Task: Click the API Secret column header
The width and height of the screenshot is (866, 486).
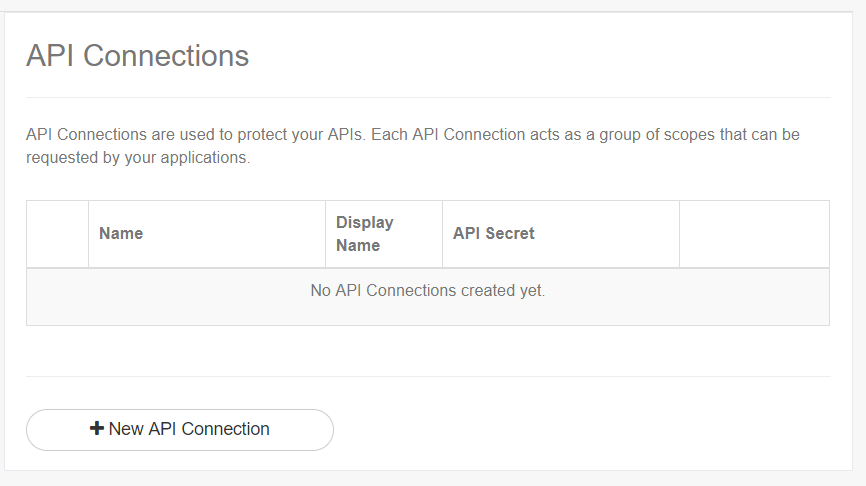Action: pyautogui.click(x=494, y=234)
